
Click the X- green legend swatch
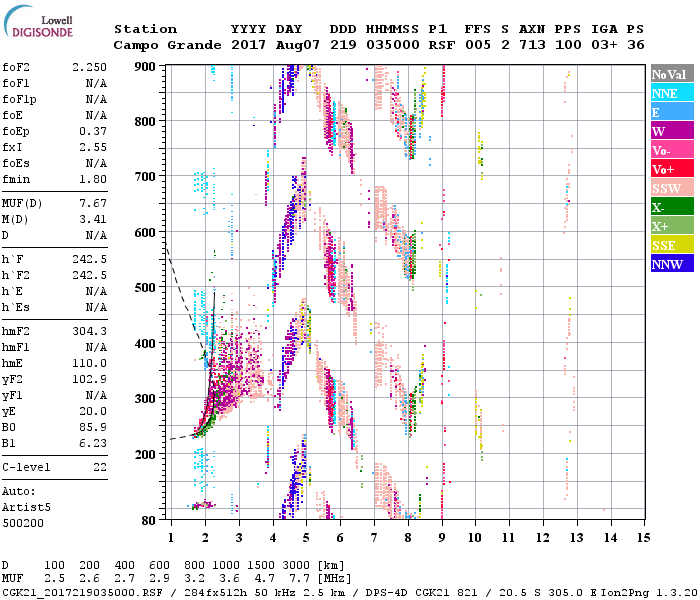coord(670,208)
